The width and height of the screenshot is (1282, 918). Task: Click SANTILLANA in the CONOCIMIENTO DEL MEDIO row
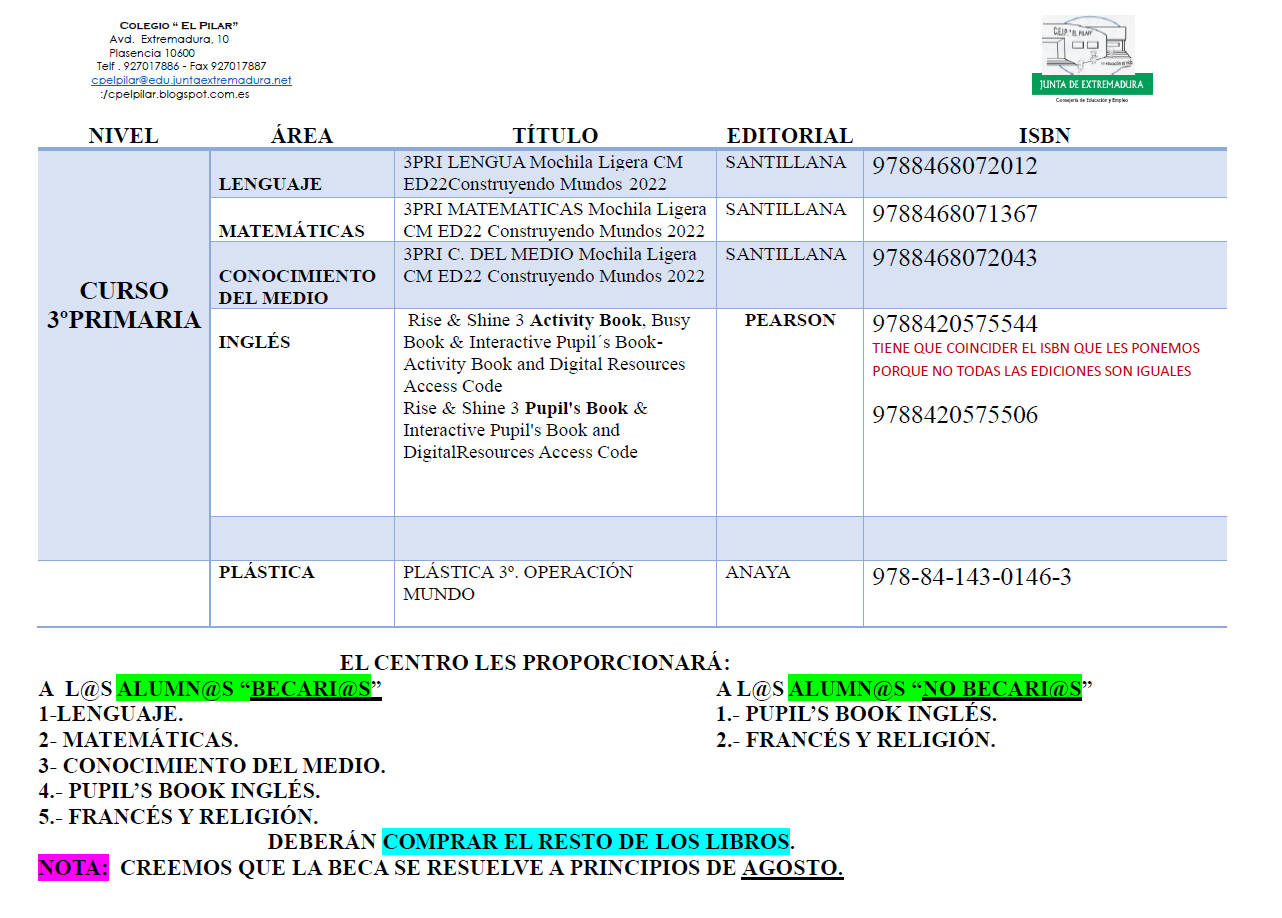[785, 254]
